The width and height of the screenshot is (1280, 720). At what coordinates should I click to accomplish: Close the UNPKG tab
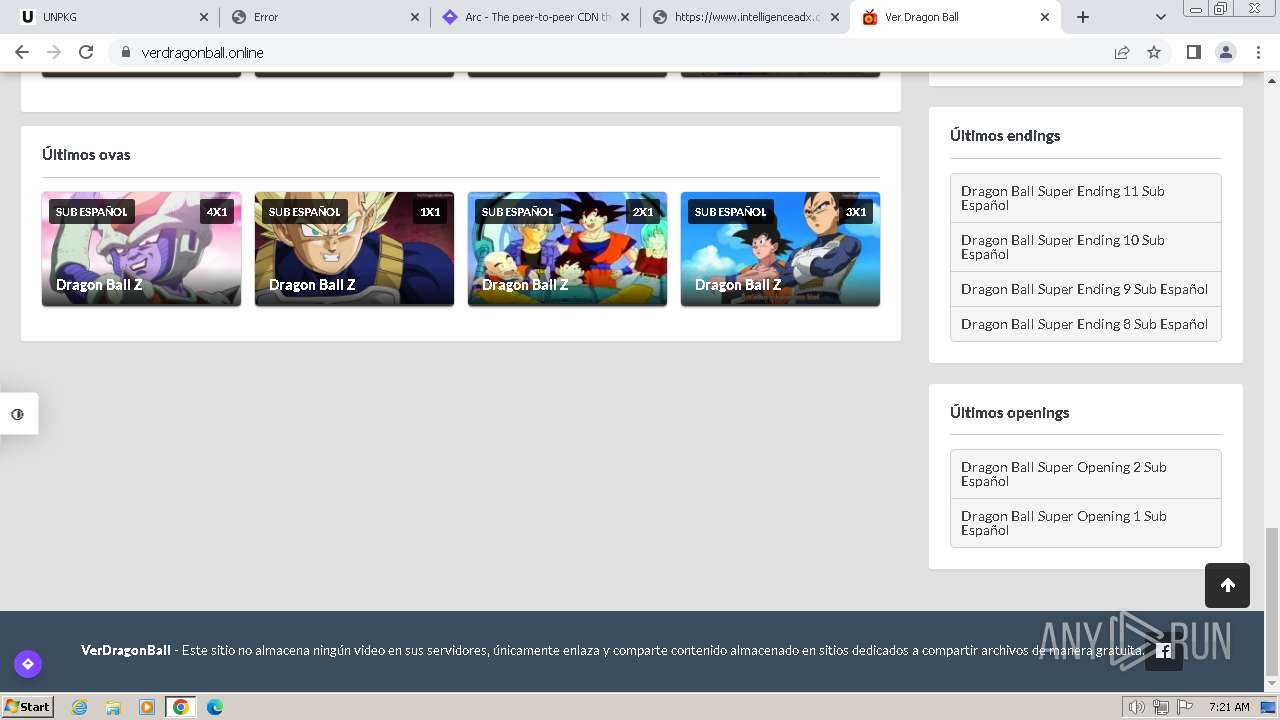click(x=204, y=17)
